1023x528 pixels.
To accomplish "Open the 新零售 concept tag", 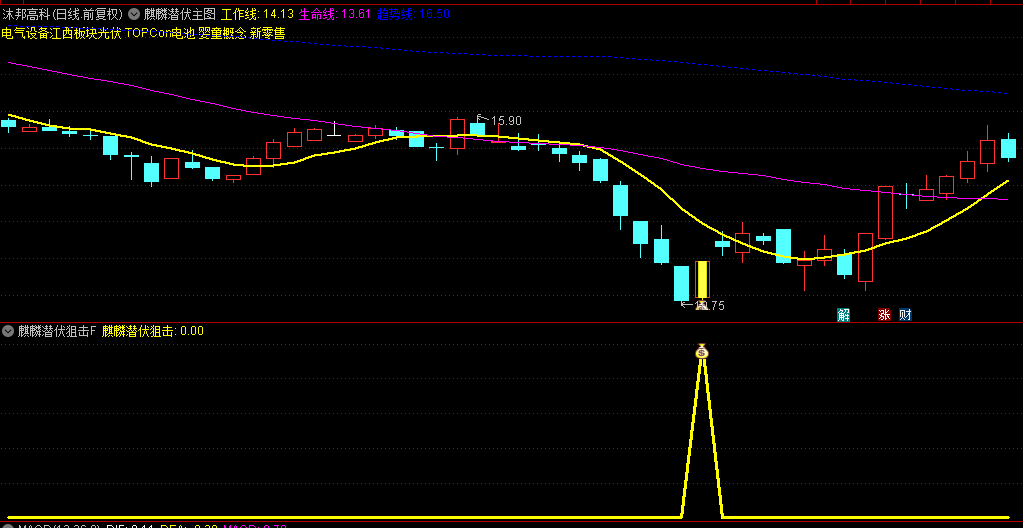I will pyautogui.click(x=267, y=33).
